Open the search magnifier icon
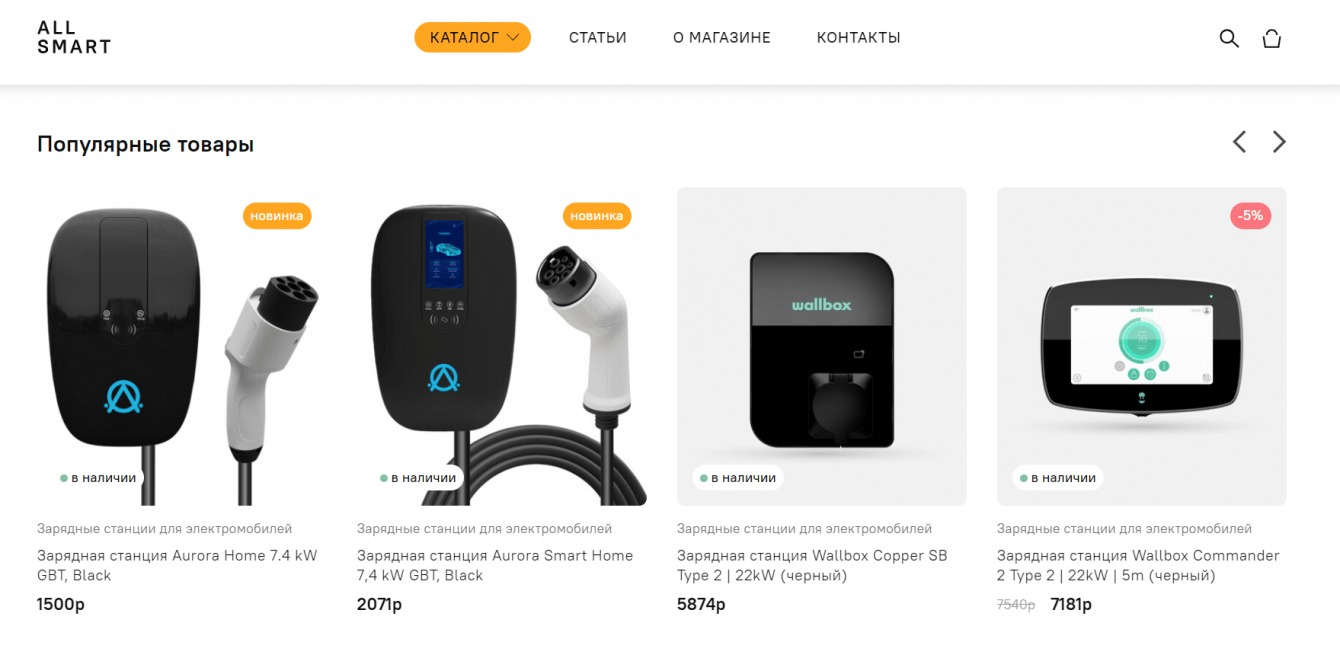 tap(1229, 38)
